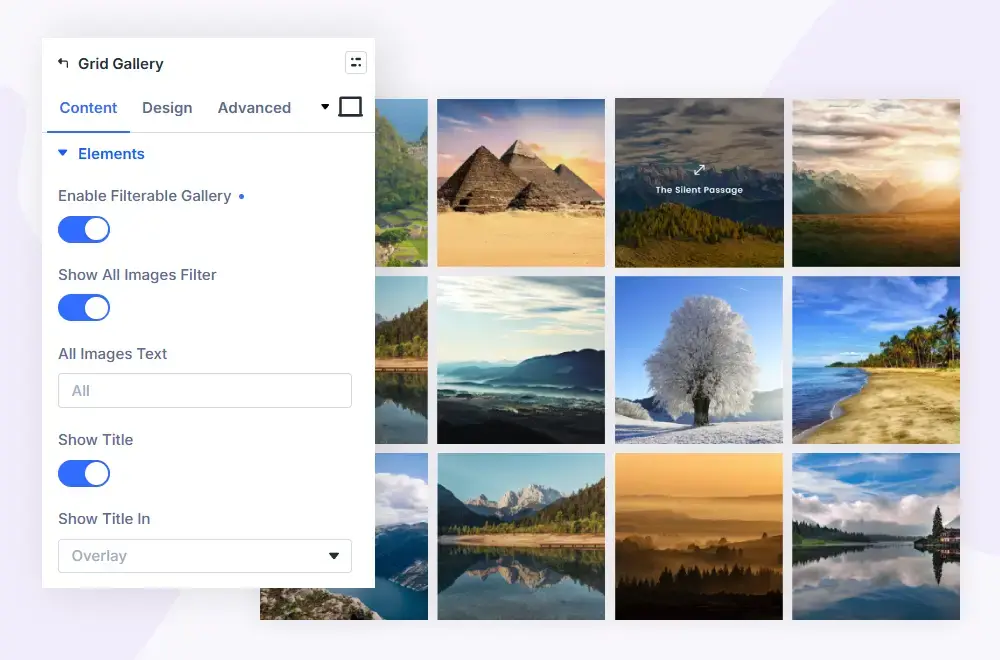Click the expand icon on The Silent Passage image
The height and width of the screenshot is (660, 1000).
point(699,170)
